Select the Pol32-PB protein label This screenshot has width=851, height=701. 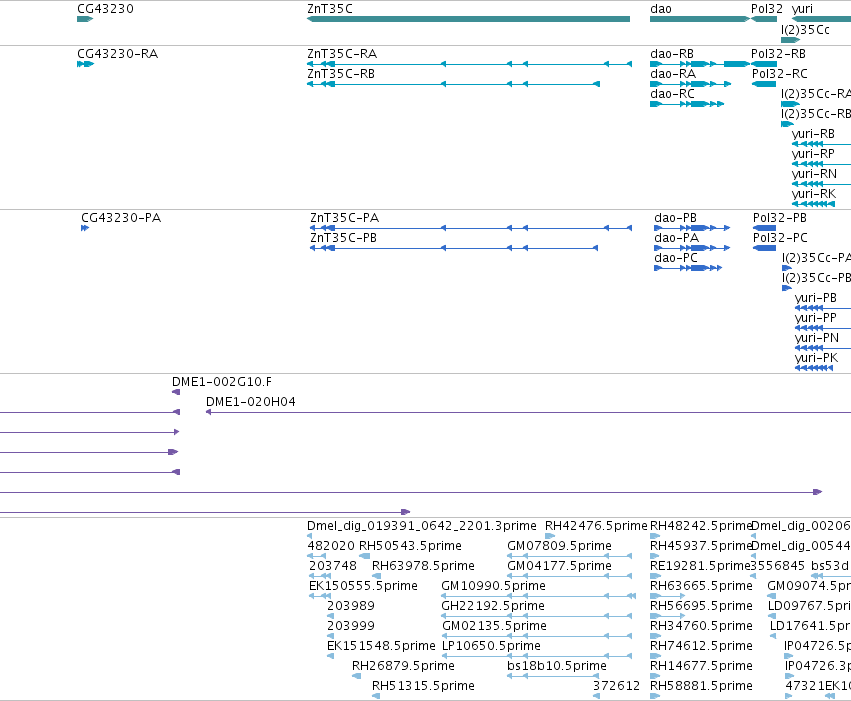click(780, 218)
